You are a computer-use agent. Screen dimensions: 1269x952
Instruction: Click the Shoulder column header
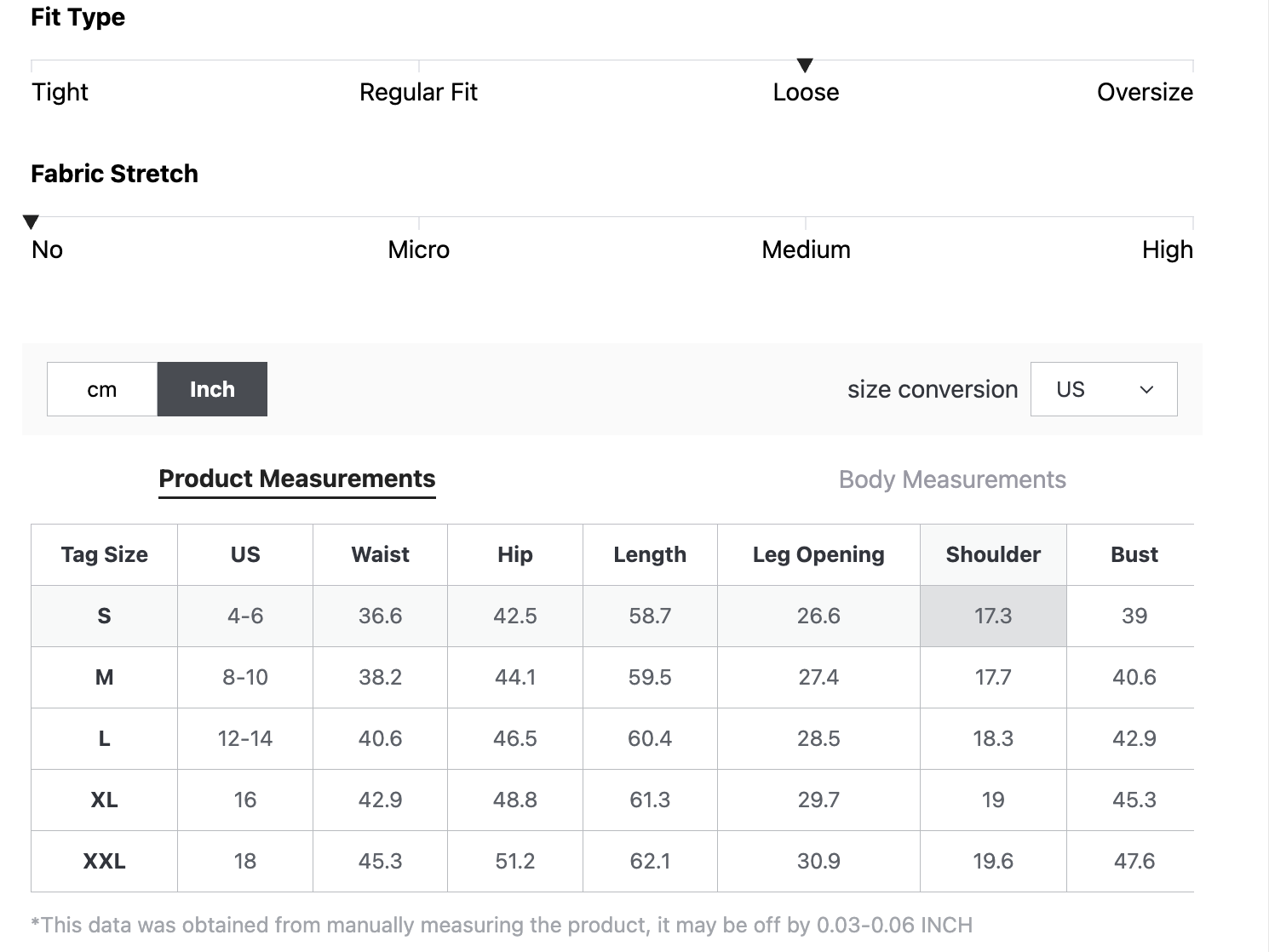click(x=993, y=554)
